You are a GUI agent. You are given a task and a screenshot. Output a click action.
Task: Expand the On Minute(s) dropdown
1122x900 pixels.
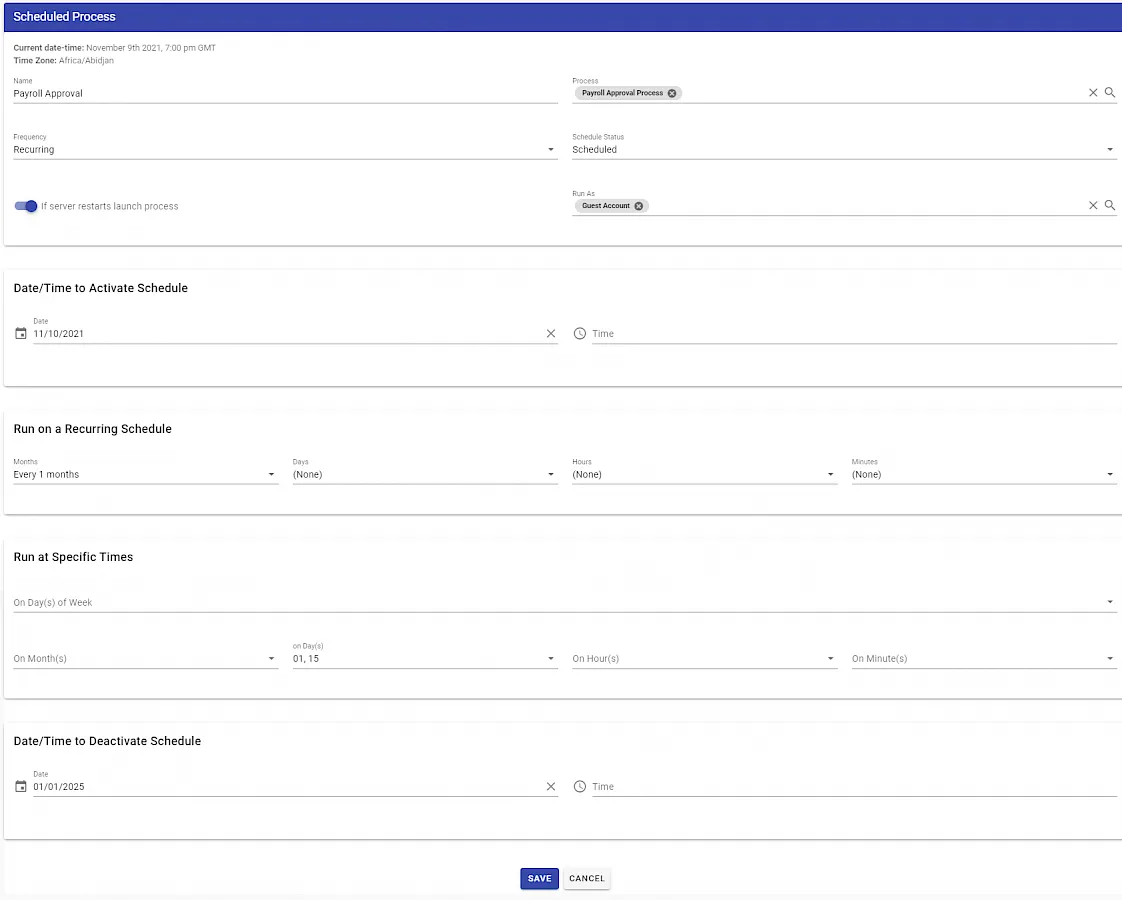coord(984,658)
